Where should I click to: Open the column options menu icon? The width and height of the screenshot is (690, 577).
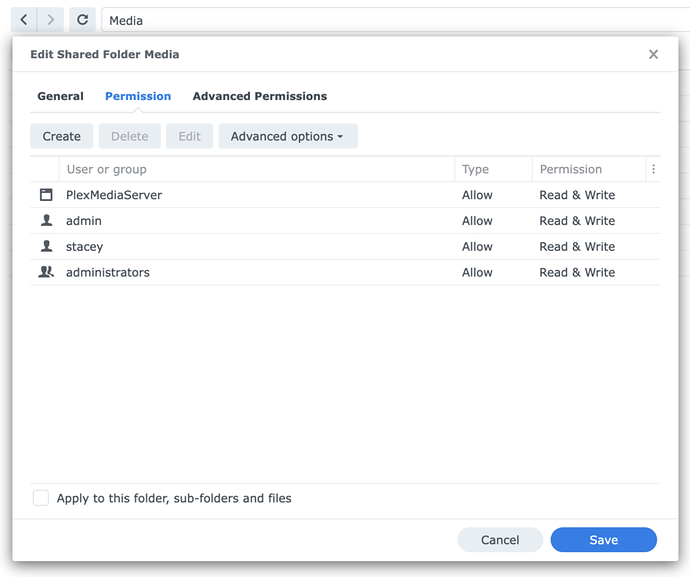653,169
